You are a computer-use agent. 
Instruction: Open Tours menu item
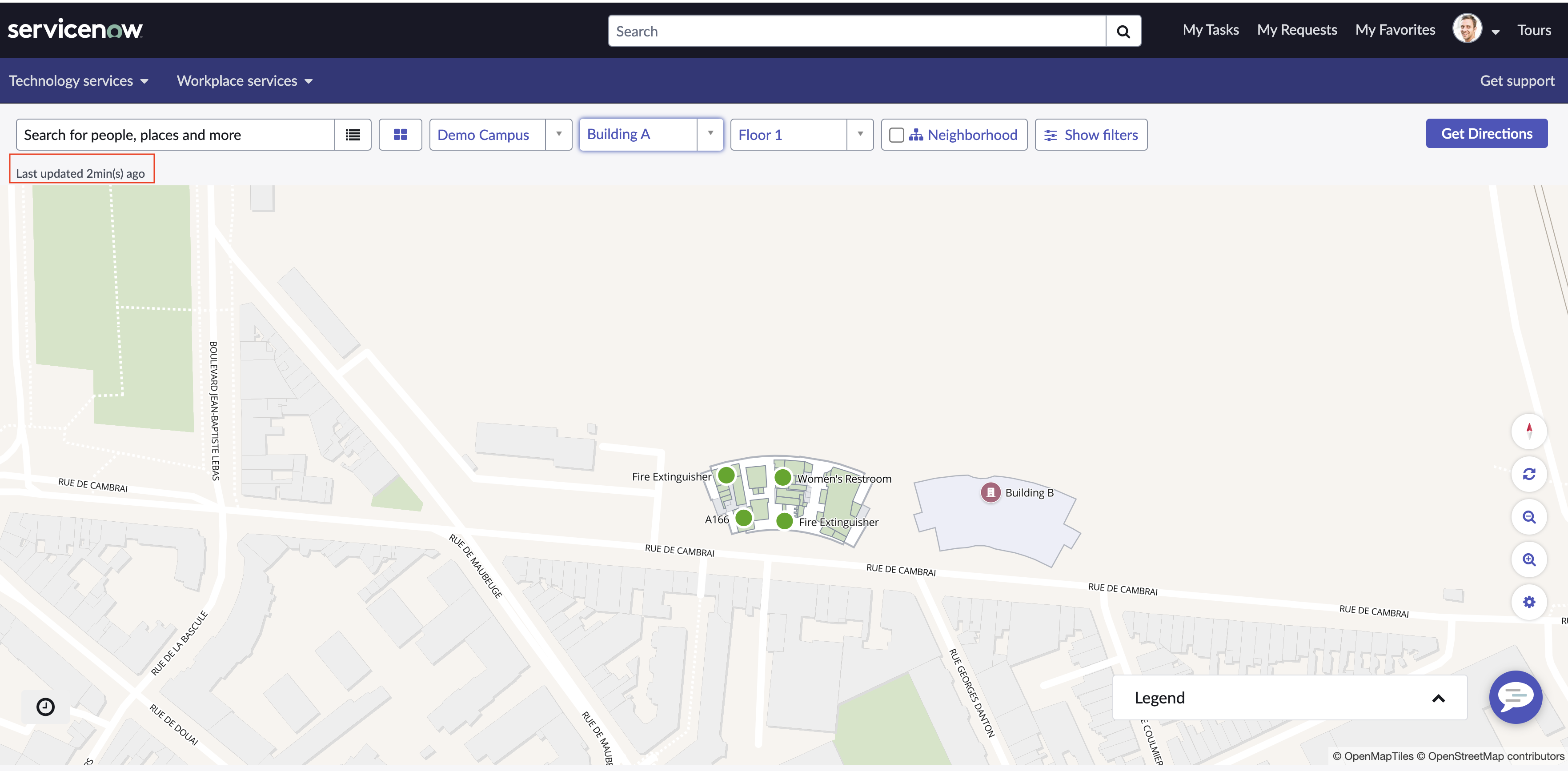point(1534,30)
